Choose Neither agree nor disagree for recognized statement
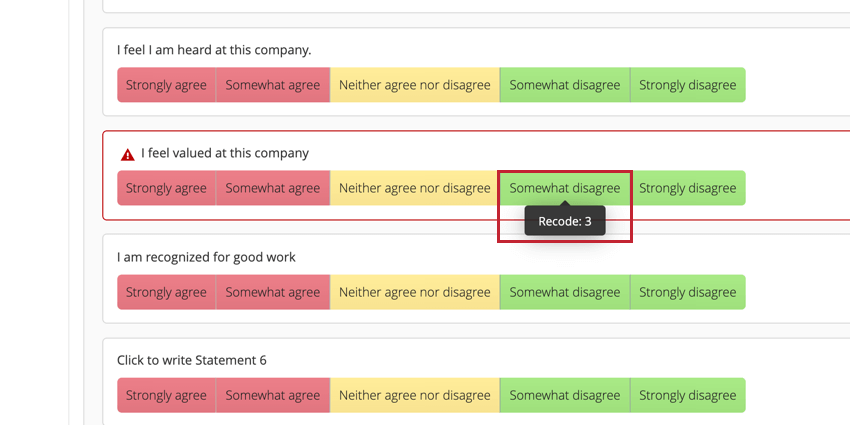 pos(415,292)
